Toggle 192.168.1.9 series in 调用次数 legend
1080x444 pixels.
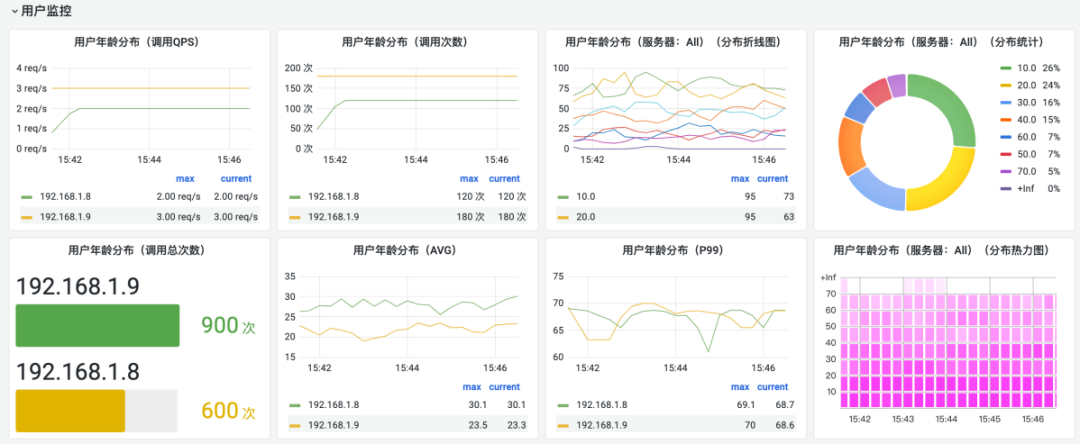(333, 216)
